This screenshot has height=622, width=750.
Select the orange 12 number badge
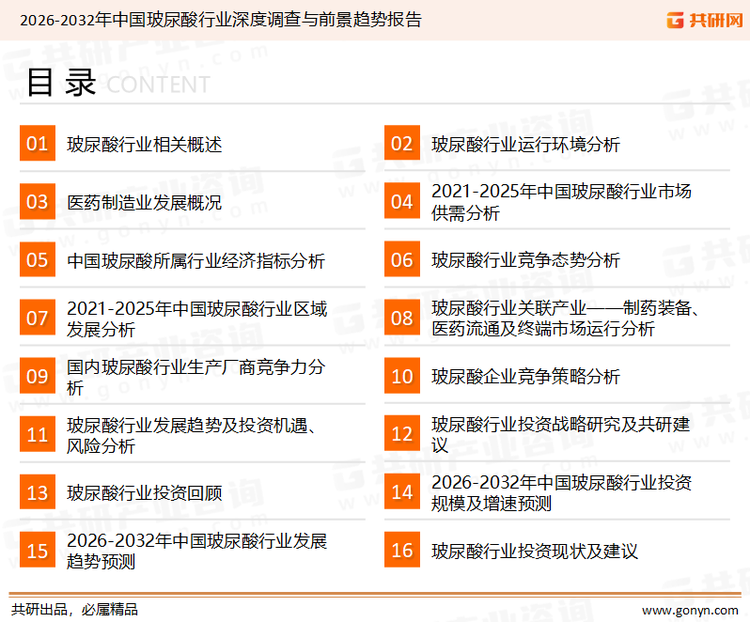402,434
